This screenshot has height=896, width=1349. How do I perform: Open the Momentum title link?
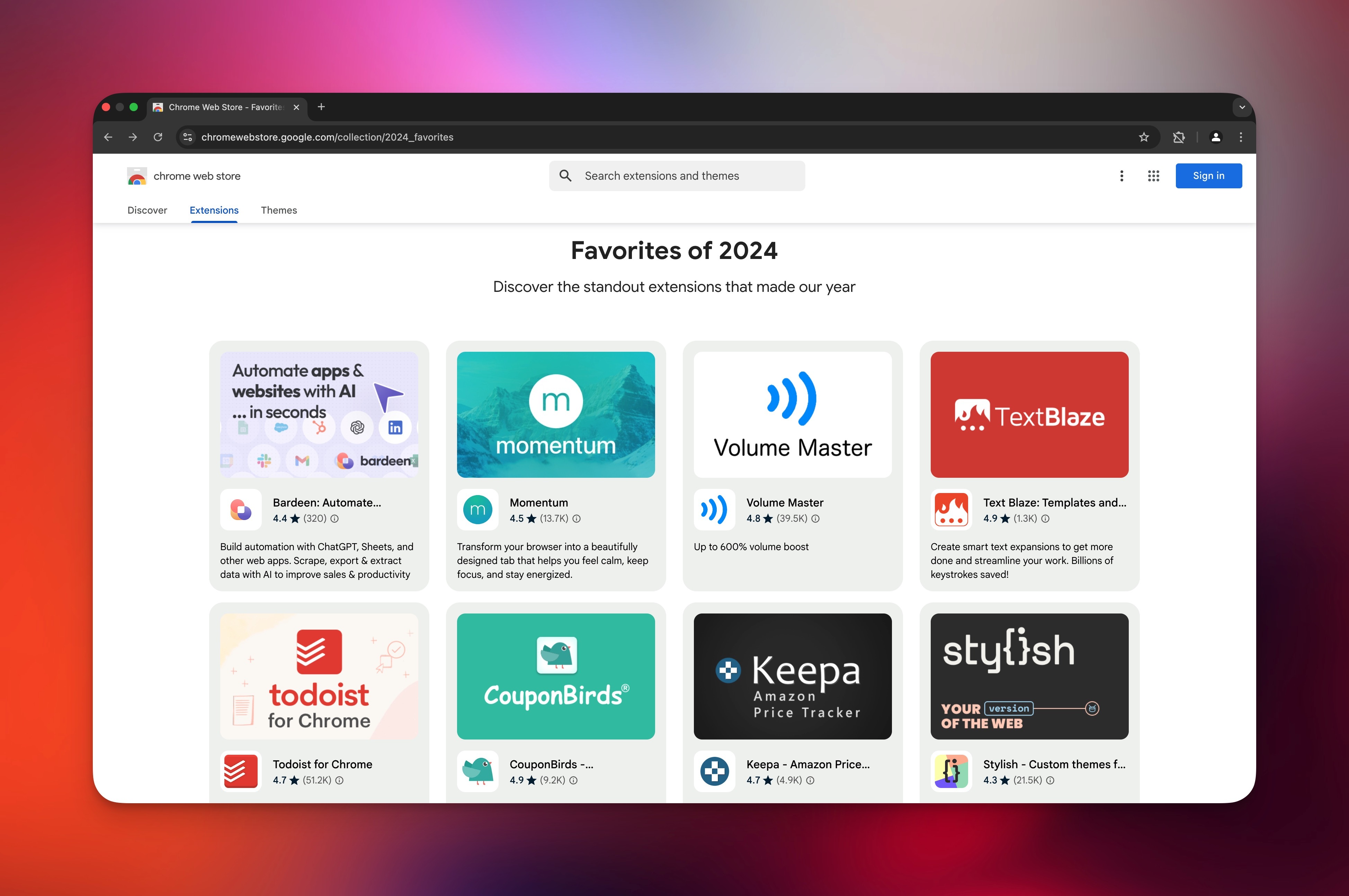click(539, 503)
